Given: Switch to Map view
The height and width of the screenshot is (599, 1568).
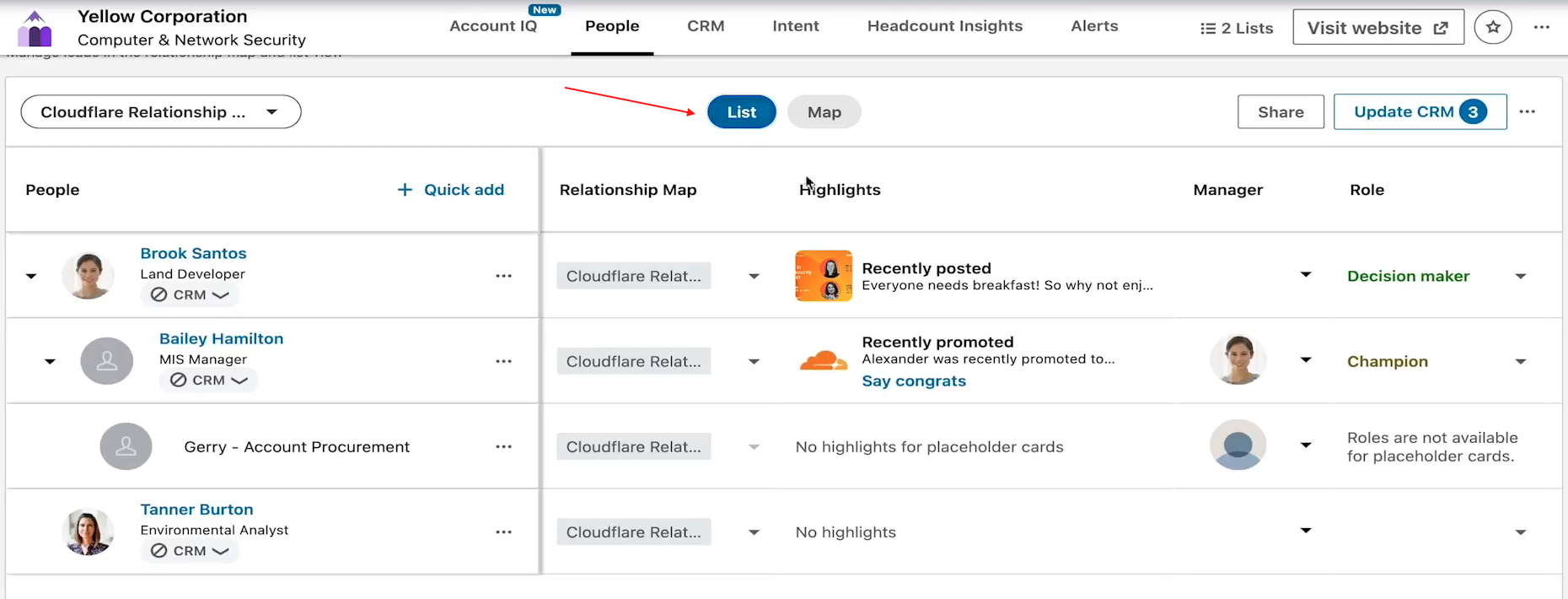Looking at the screenshot, I should (824, 112).
